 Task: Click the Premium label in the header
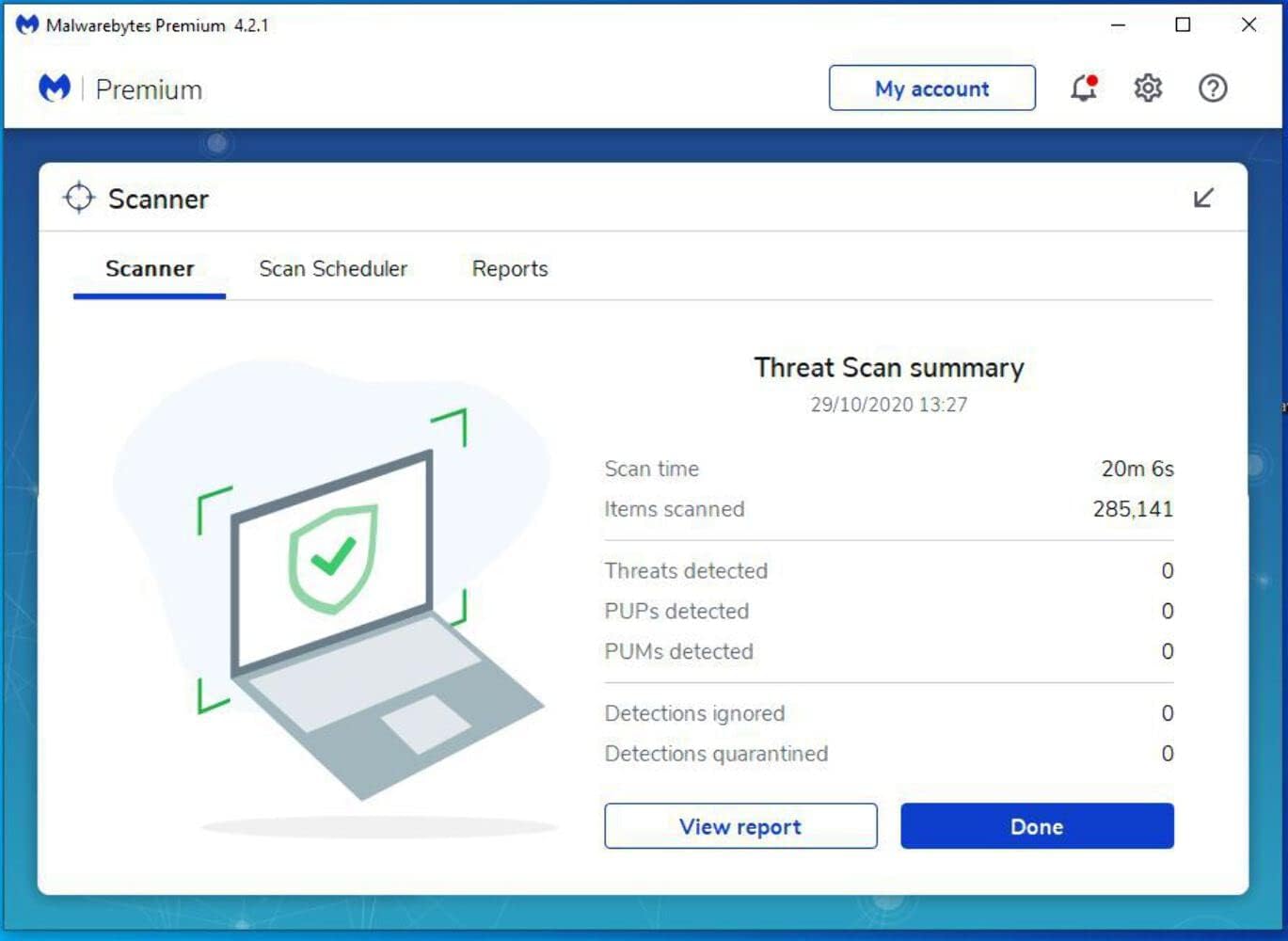coord(149,89)
